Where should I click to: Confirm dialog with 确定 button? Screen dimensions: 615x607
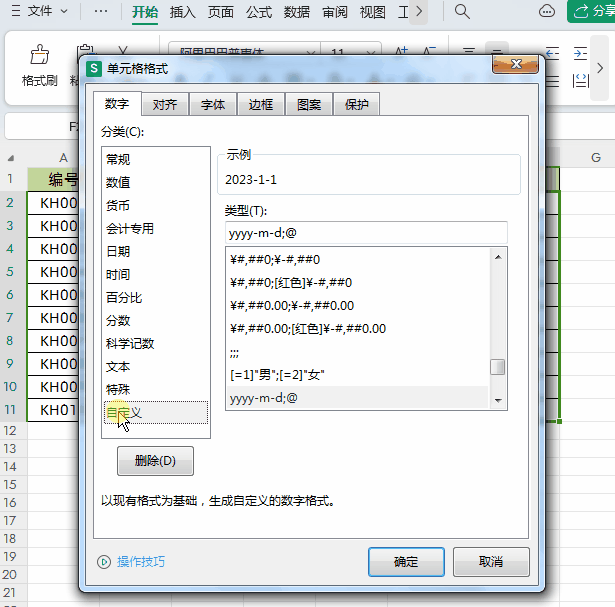(406, 562)
